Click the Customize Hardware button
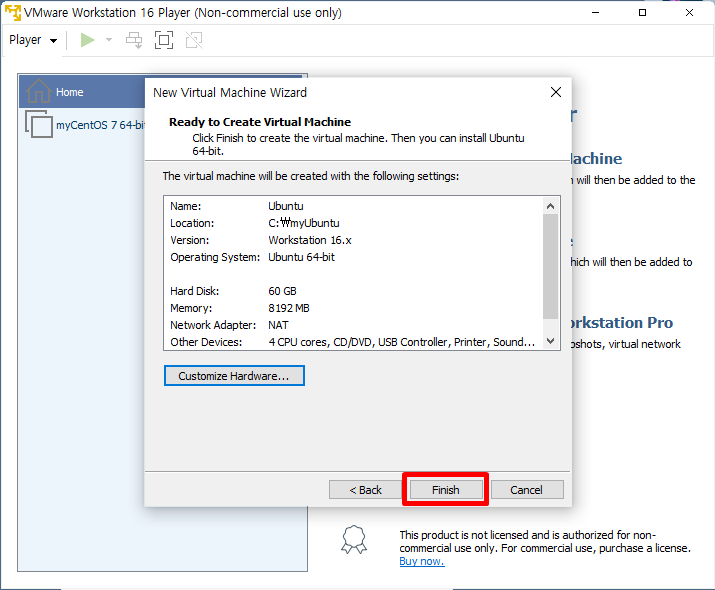The height and width of the screenshot is (590, 715). pyautogui.click(x=234, y=376)
